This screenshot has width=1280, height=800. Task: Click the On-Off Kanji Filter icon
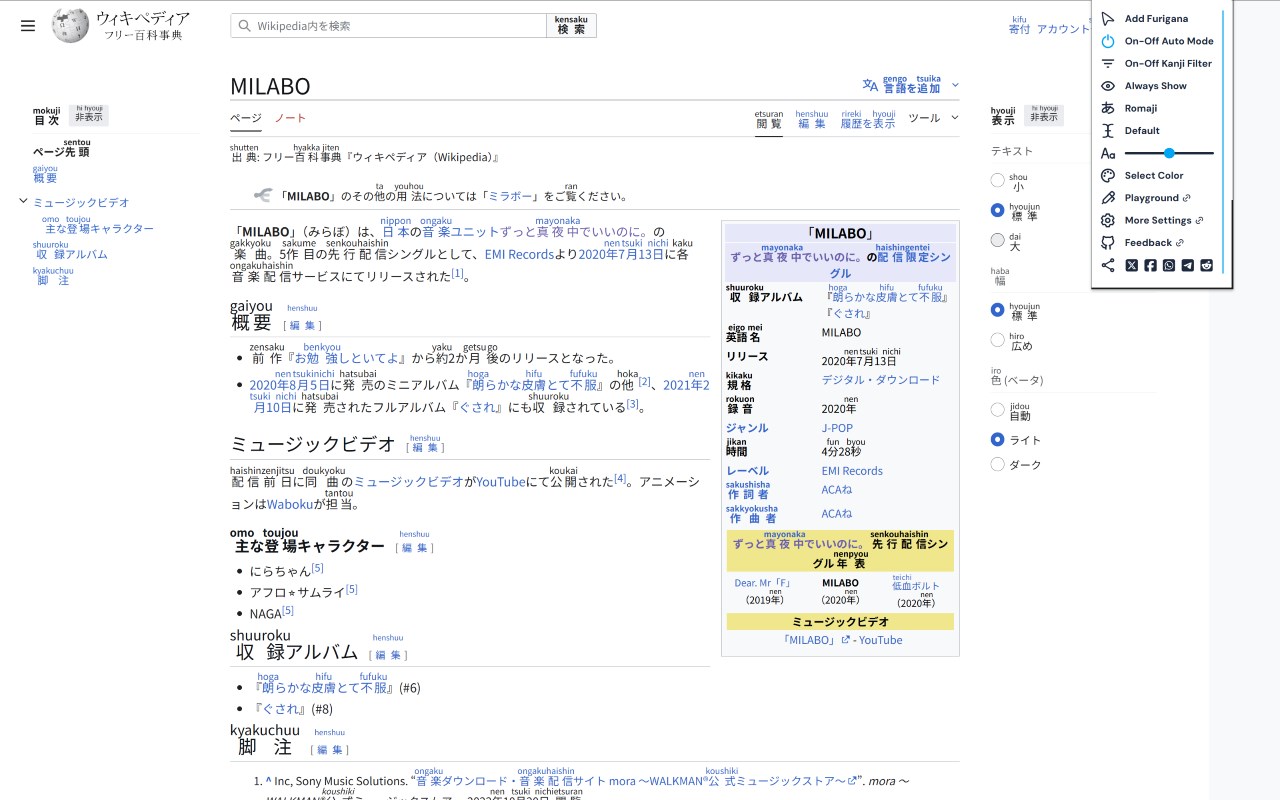(1107, 63)
